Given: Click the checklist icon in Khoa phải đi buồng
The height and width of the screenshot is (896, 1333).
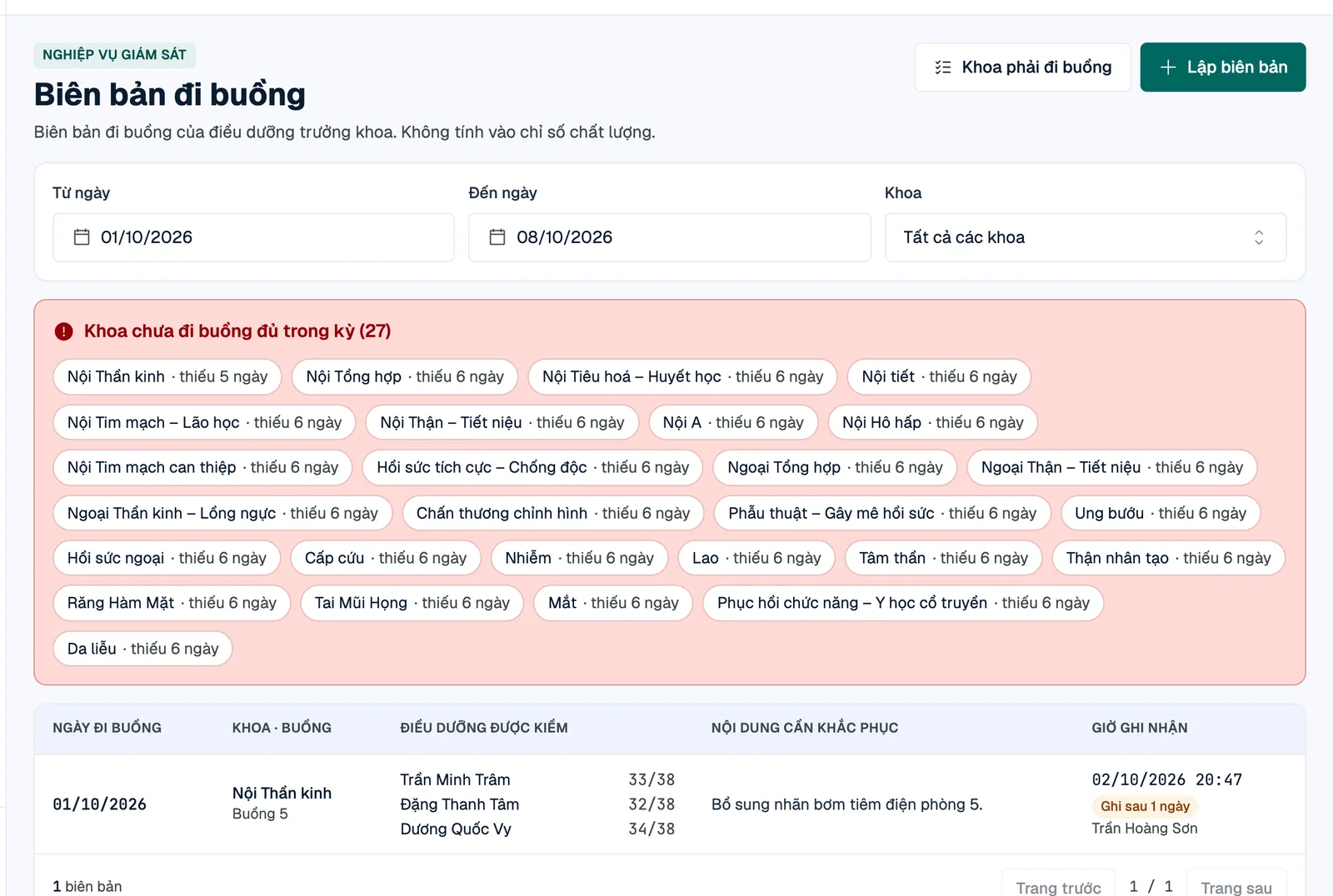Looking at the screenshot, I should pyautogui.click(x=943, y=67).
